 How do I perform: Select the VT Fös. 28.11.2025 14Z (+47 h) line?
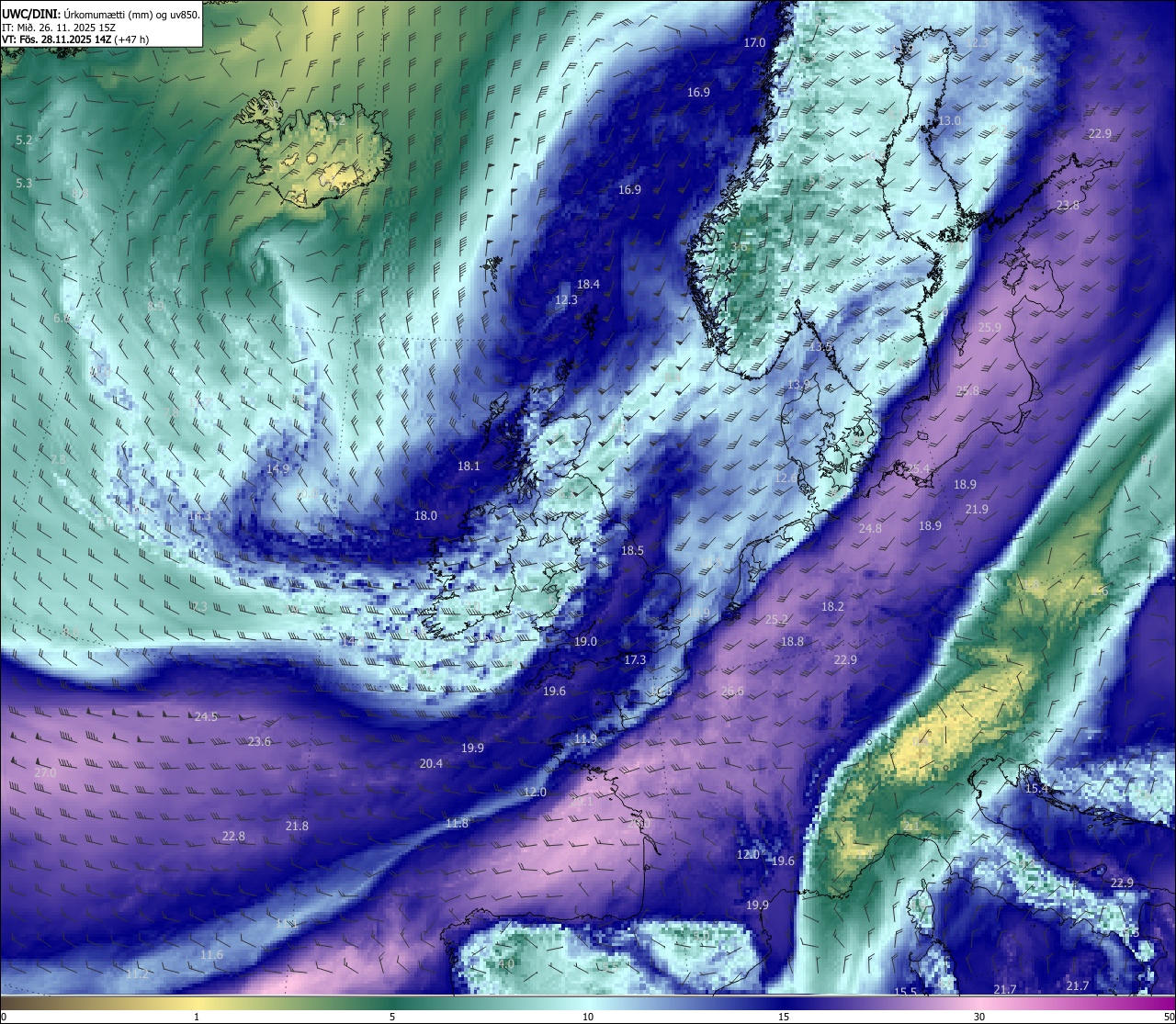coord(75,39)
